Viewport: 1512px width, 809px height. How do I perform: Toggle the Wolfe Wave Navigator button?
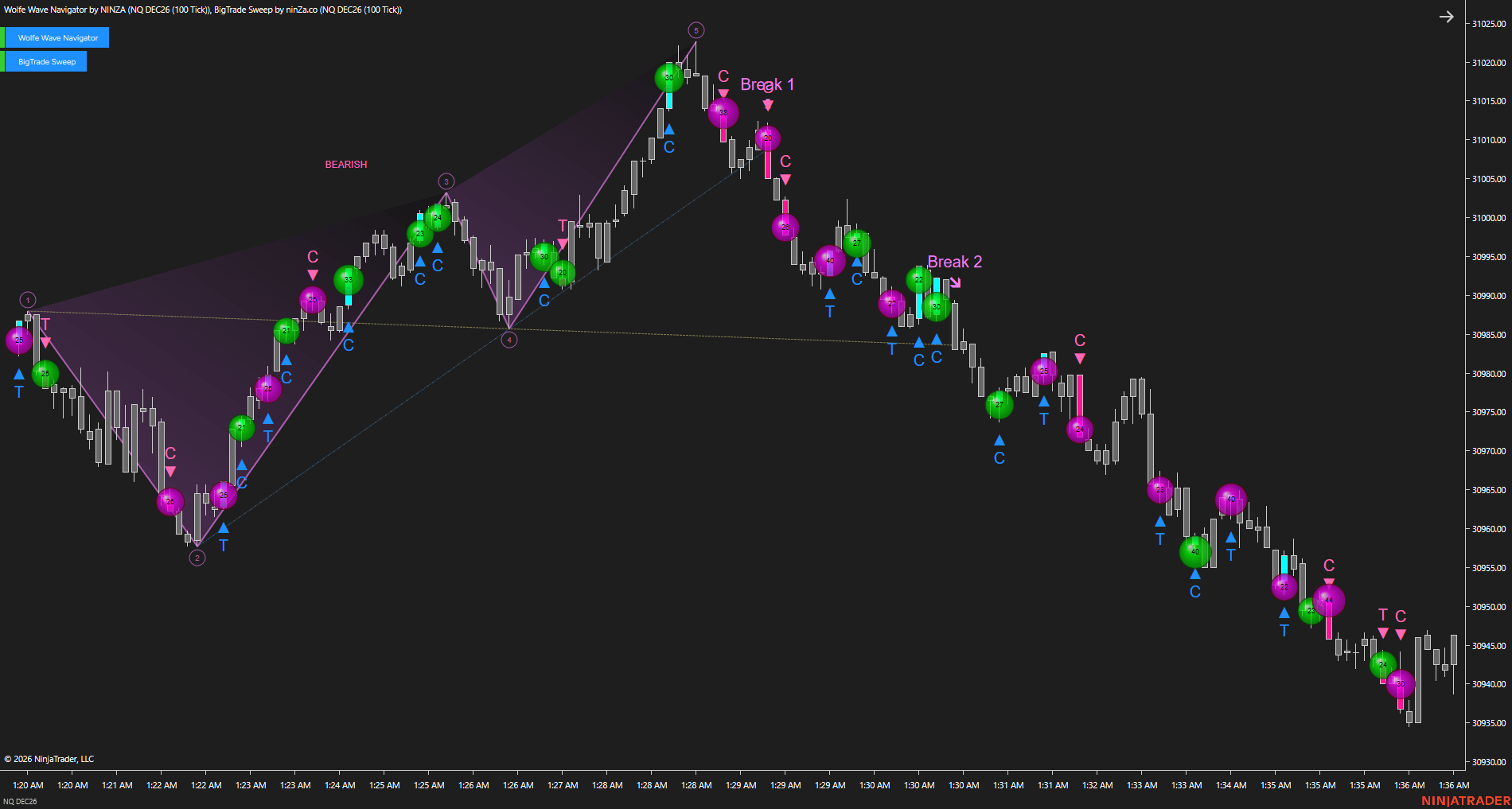pyautogui.click(x=57, y=37)
